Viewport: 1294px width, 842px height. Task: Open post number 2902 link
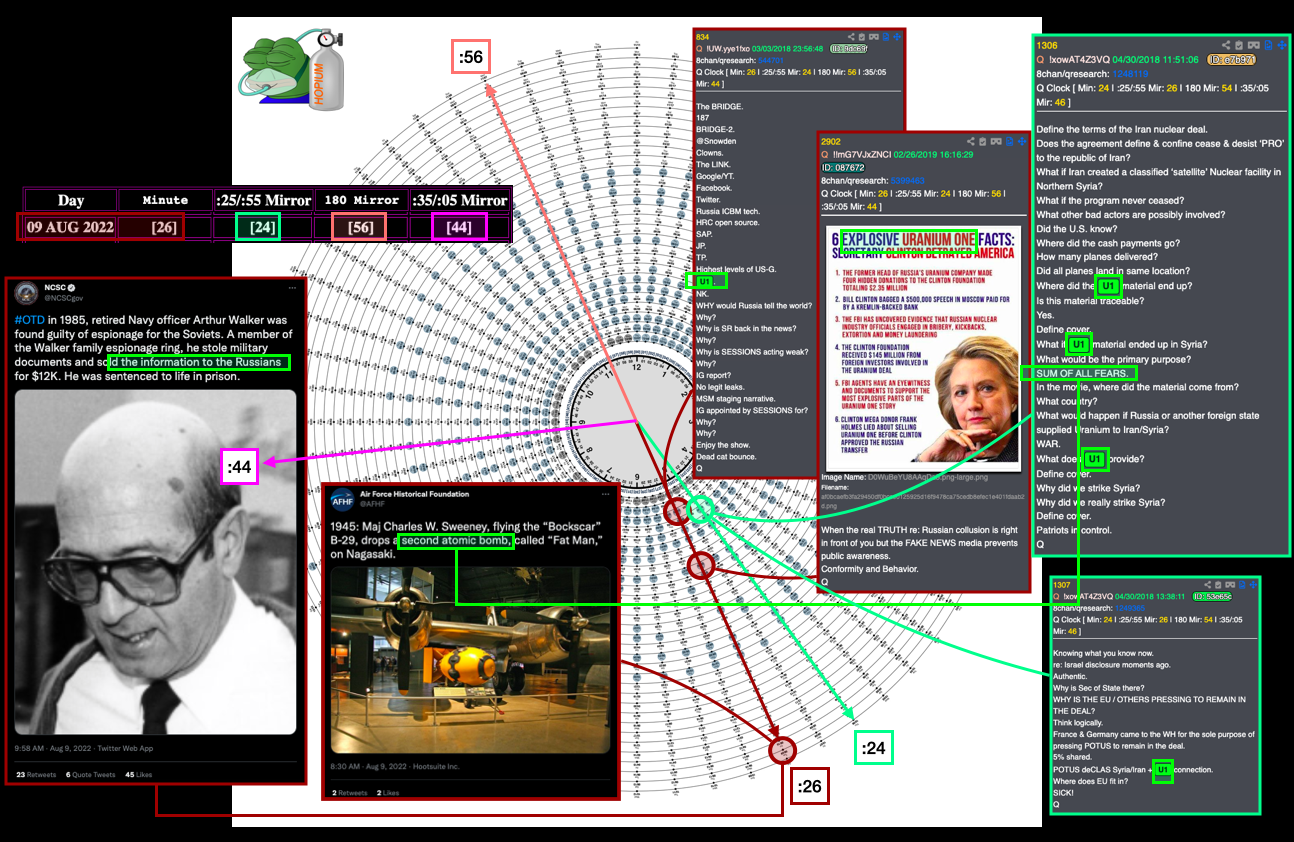(831, 142)
